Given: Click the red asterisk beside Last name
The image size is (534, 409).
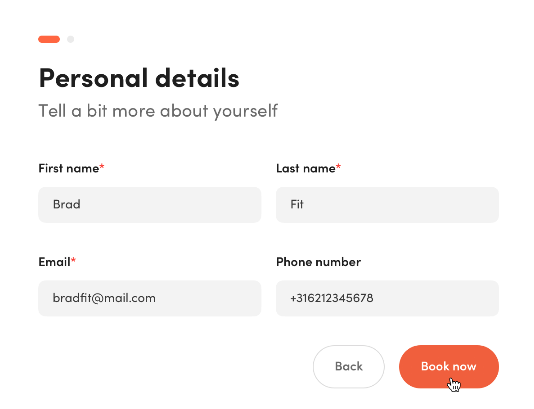Looking at the screenshot, I should 338,167.
